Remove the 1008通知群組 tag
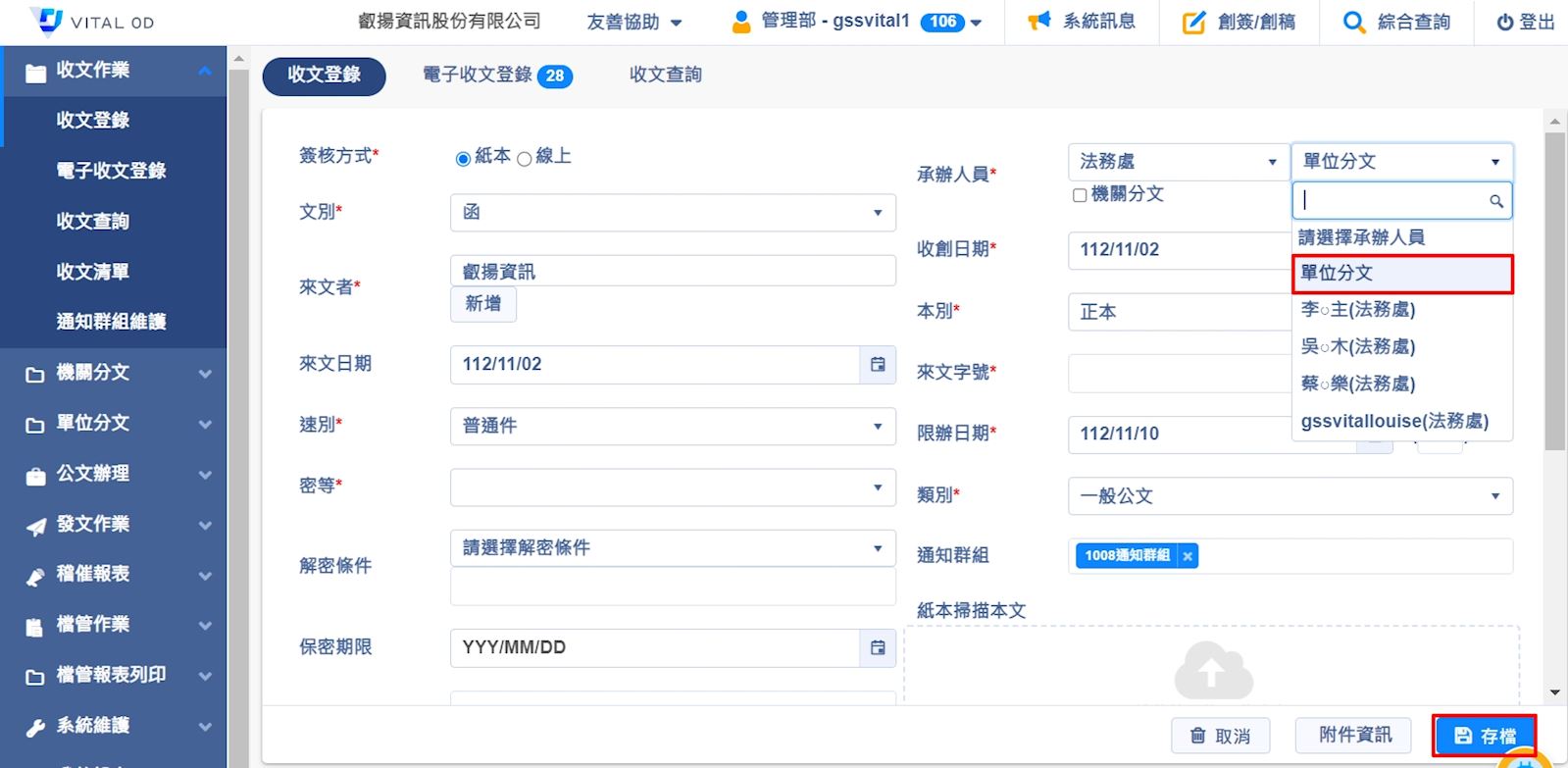 (x=1188, y=556)
